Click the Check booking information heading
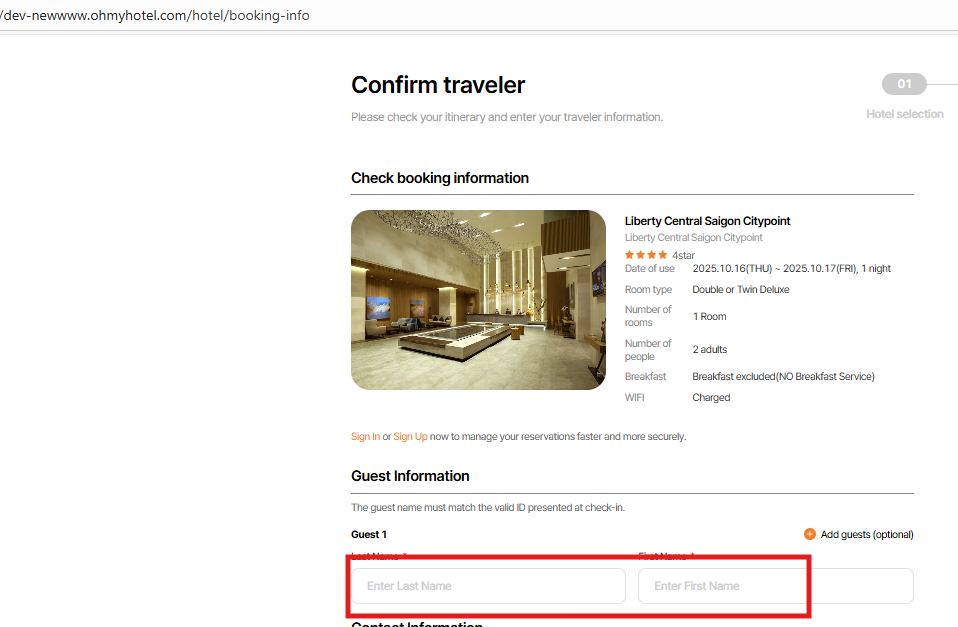The image size is (958, 627). point(440,178)
